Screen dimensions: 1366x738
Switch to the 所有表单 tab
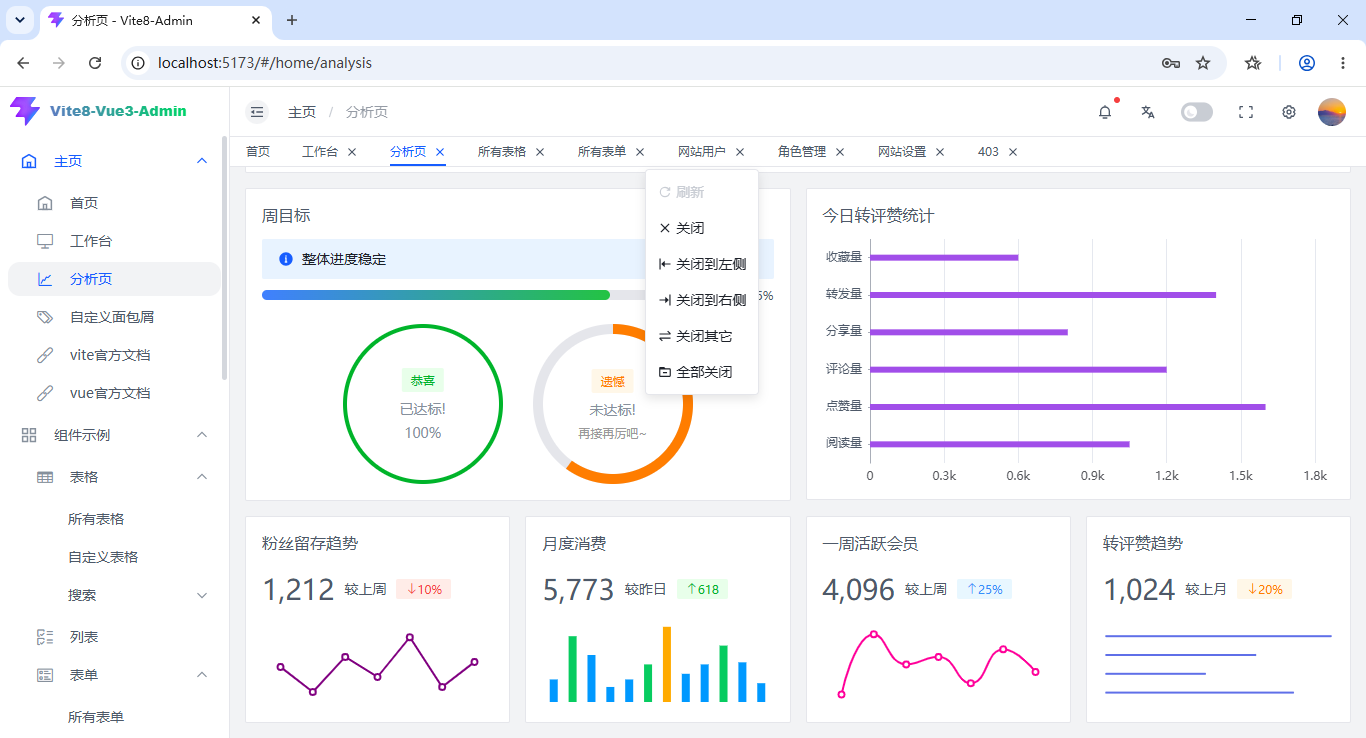pyautogui.click(x=602, y=152)
